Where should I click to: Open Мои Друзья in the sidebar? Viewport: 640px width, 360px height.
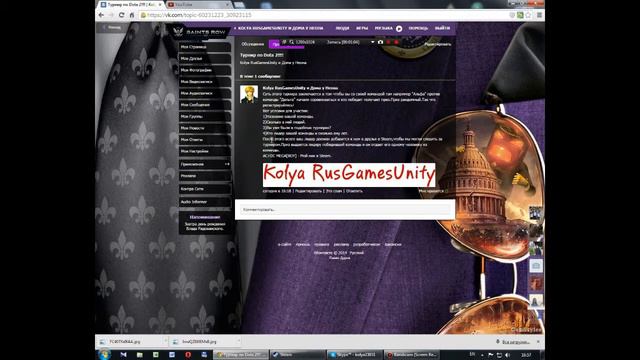click(205, 58)
